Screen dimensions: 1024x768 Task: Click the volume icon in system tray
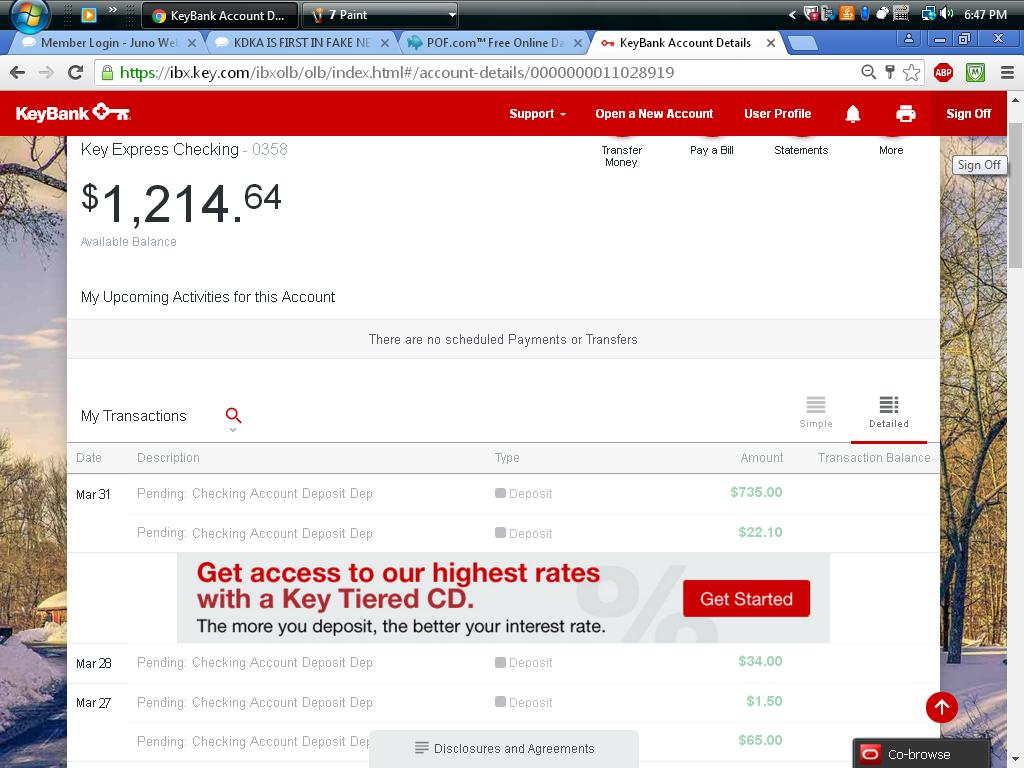point(947,14)
